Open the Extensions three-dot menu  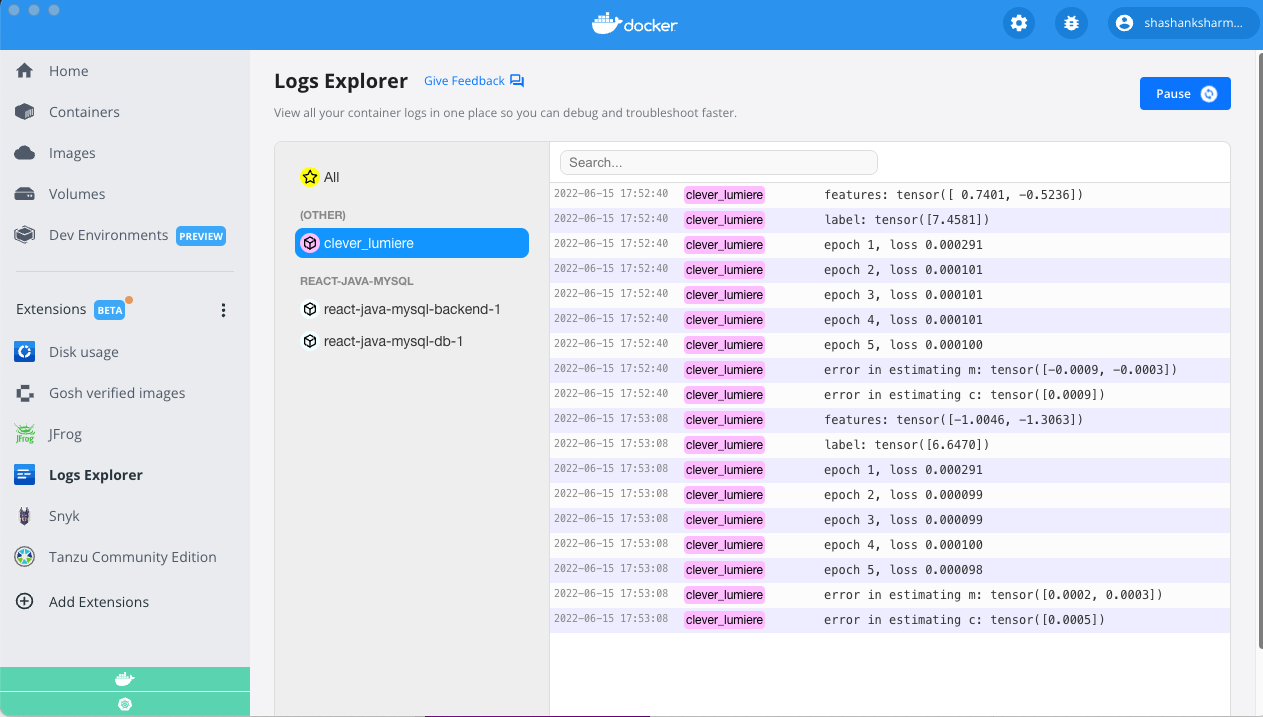[223, 310]
